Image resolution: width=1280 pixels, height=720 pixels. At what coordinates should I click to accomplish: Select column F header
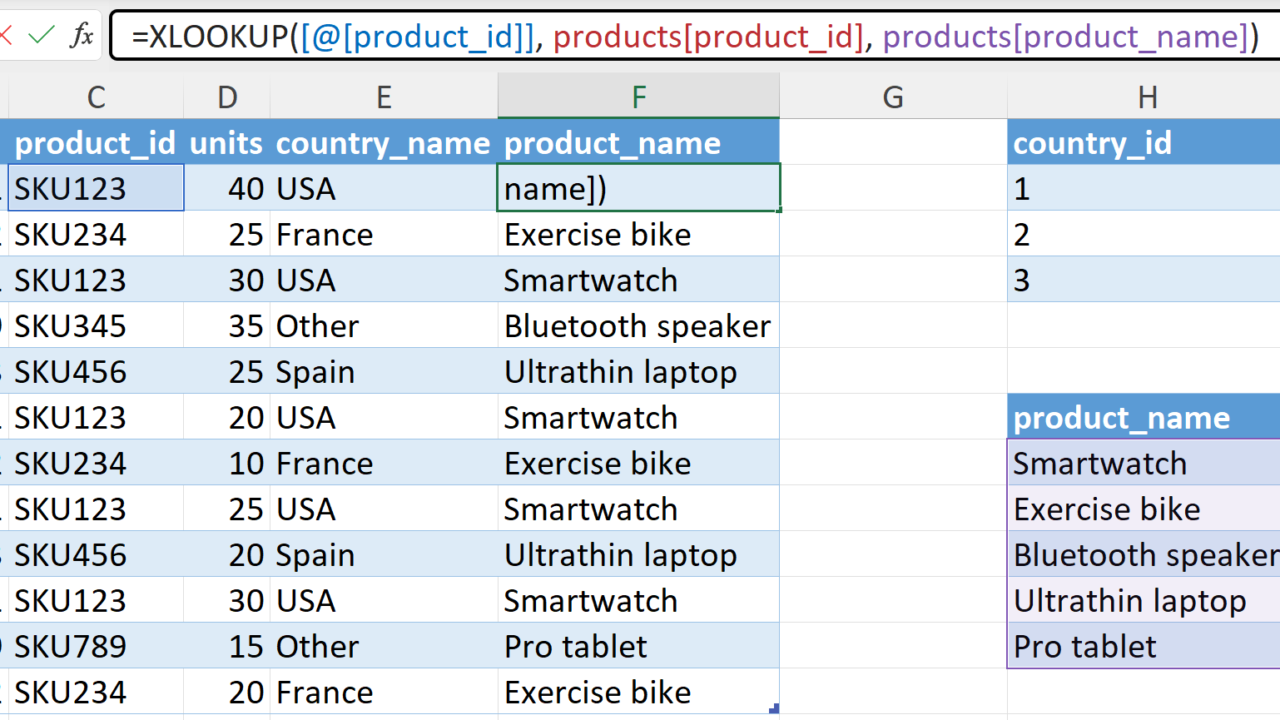[638, 97]
